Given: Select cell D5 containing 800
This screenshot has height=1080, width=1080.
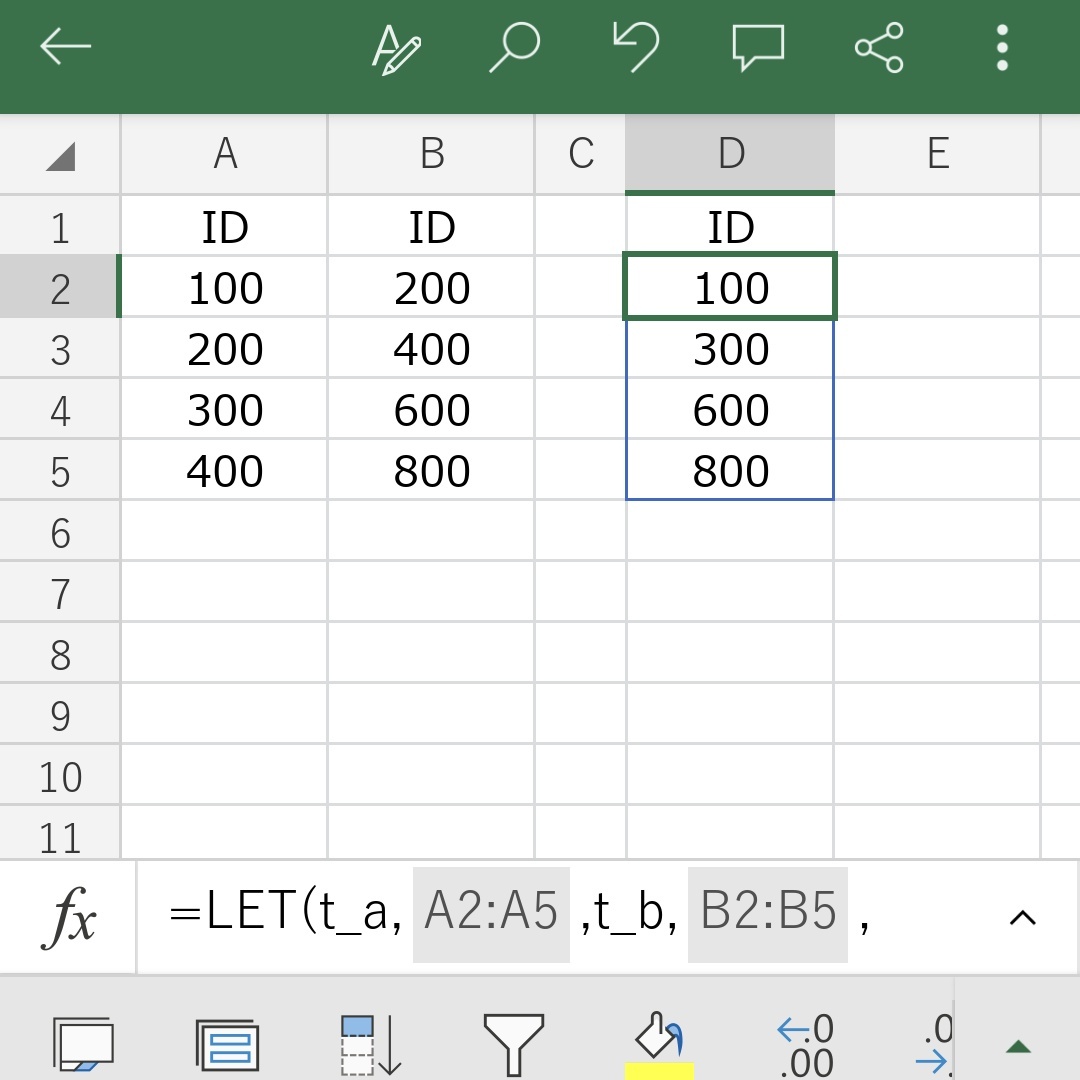Looking at the screenshot, I should 730,471.
